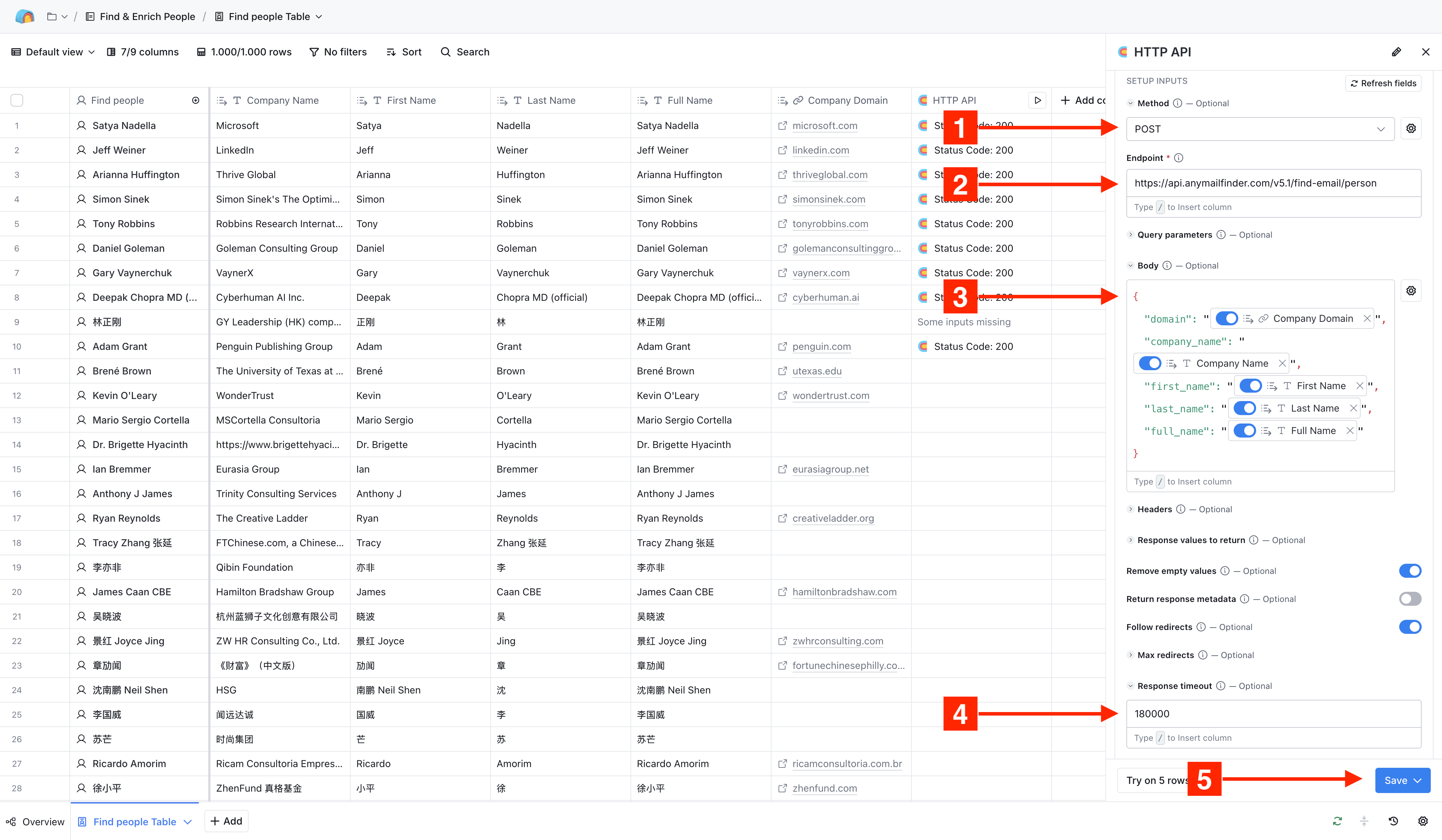
Task: Click the Company Name column header
Action: click(x=280, y=100)
